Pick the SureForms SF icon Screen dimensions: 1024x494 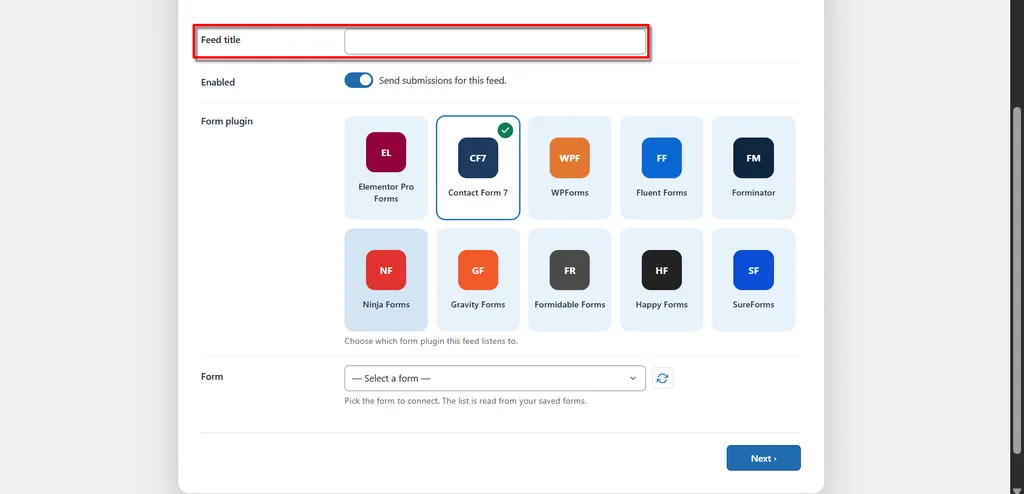[754, 270]
